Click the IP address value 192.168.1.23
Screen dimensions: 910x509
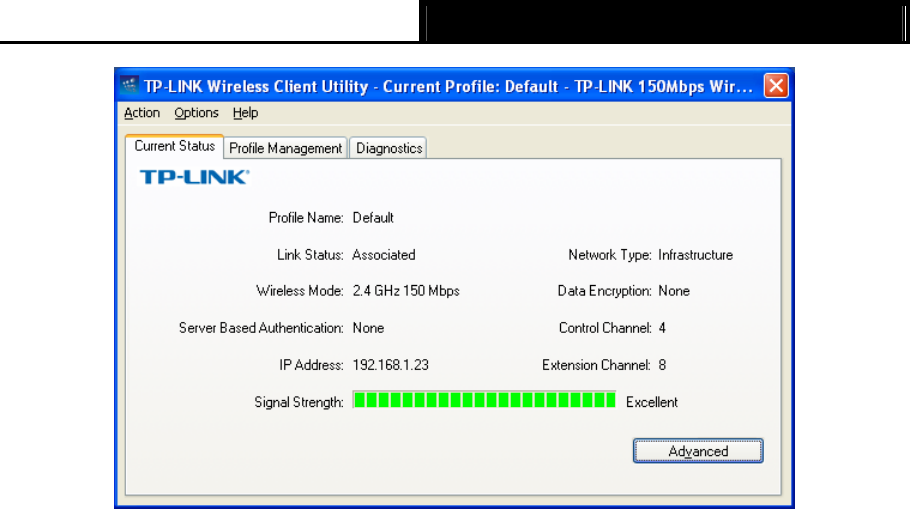click(x=391, y=365)
